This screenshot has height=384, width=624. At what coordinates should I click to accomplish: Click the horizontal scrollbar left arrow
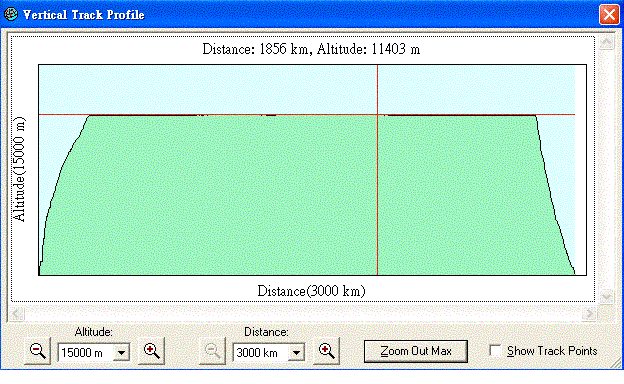click(16, 314)
